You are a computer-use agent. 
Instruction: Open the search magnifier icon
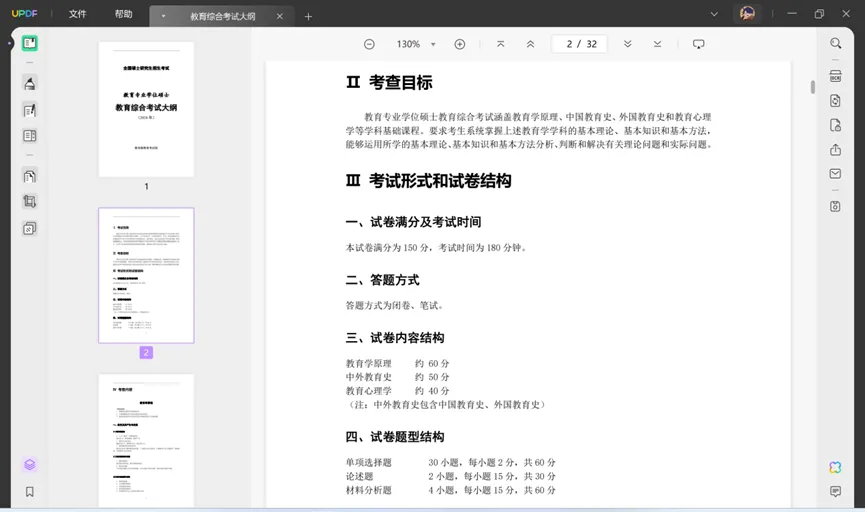point(836,44)
